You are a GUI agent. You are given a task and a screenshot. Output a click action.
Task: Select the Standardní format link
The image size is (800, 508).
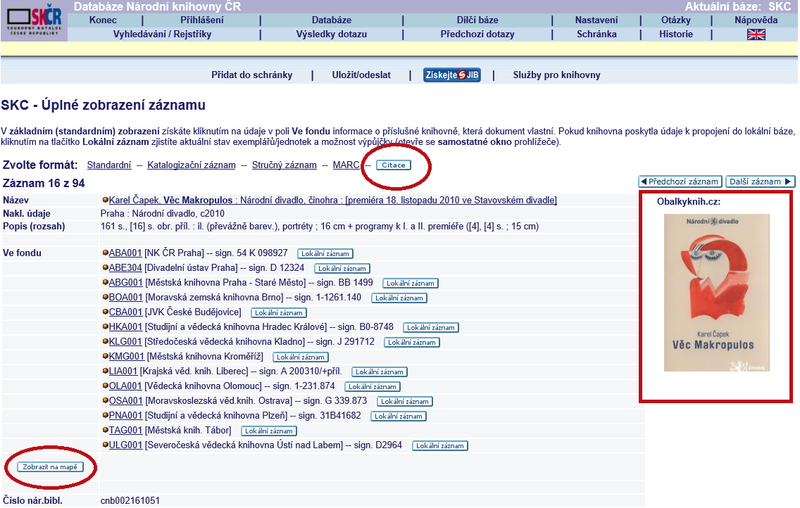tap(109, 165)
